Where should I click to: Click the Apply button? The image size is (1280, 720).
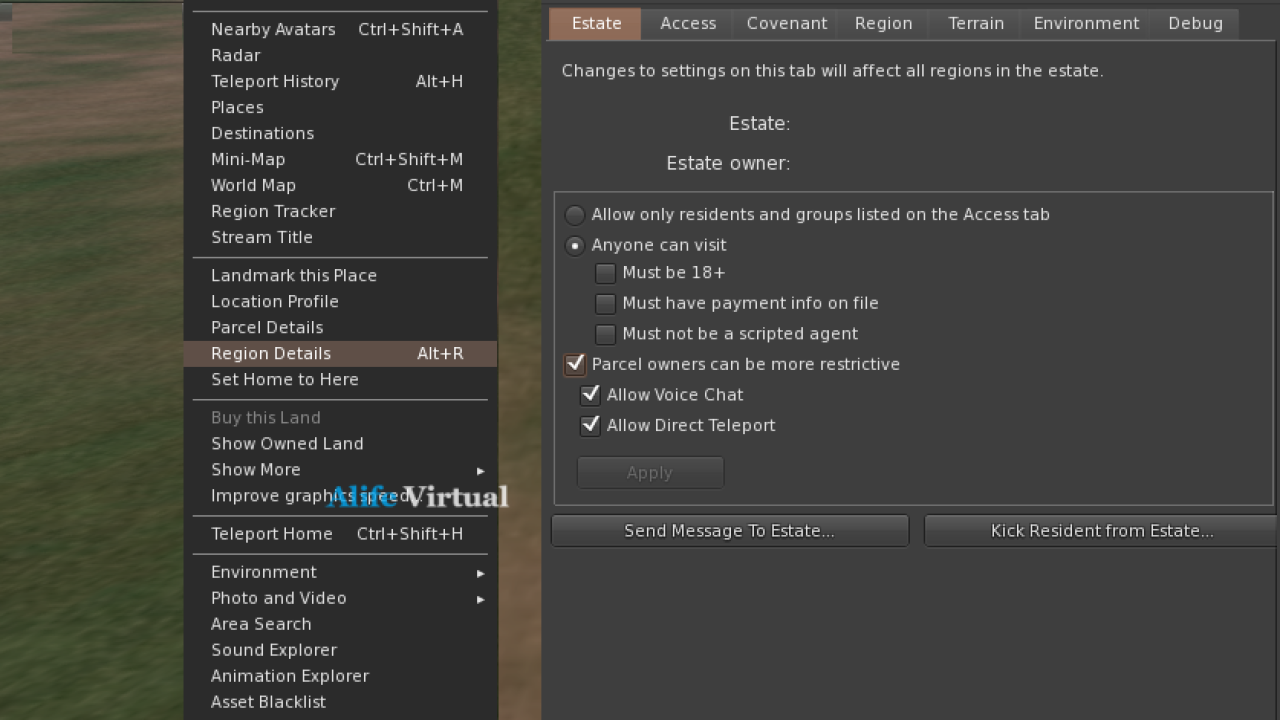click(650, 473)
